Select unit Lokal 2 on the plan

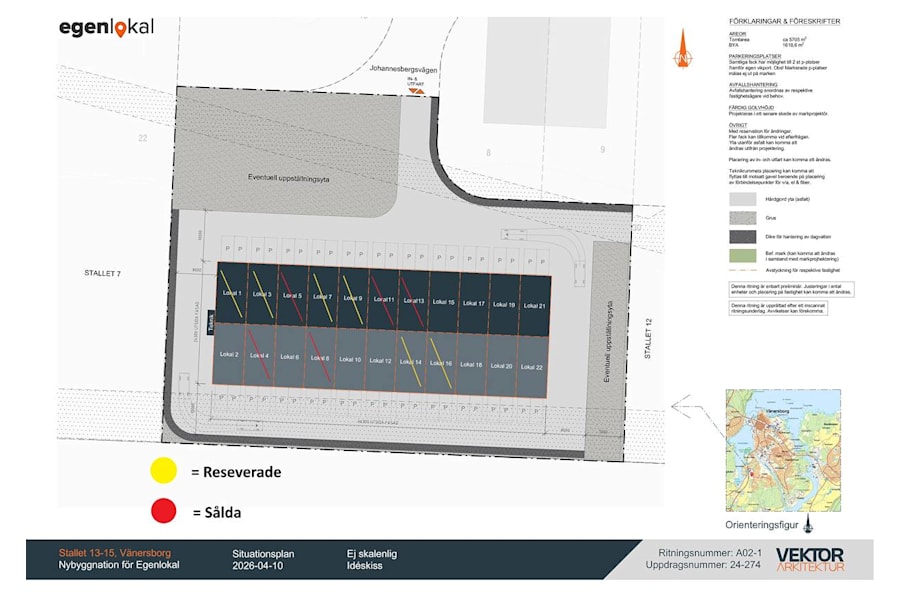pyautogui.click(x=228, y=354)
